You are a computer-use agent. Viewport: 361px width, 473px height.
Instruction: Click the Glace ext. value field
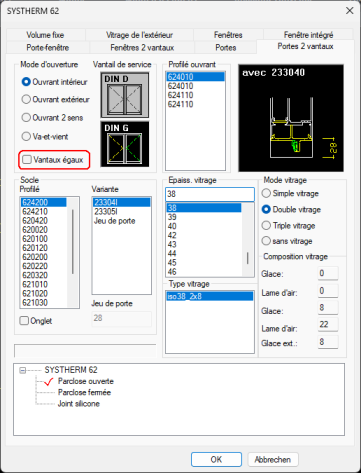328,342
